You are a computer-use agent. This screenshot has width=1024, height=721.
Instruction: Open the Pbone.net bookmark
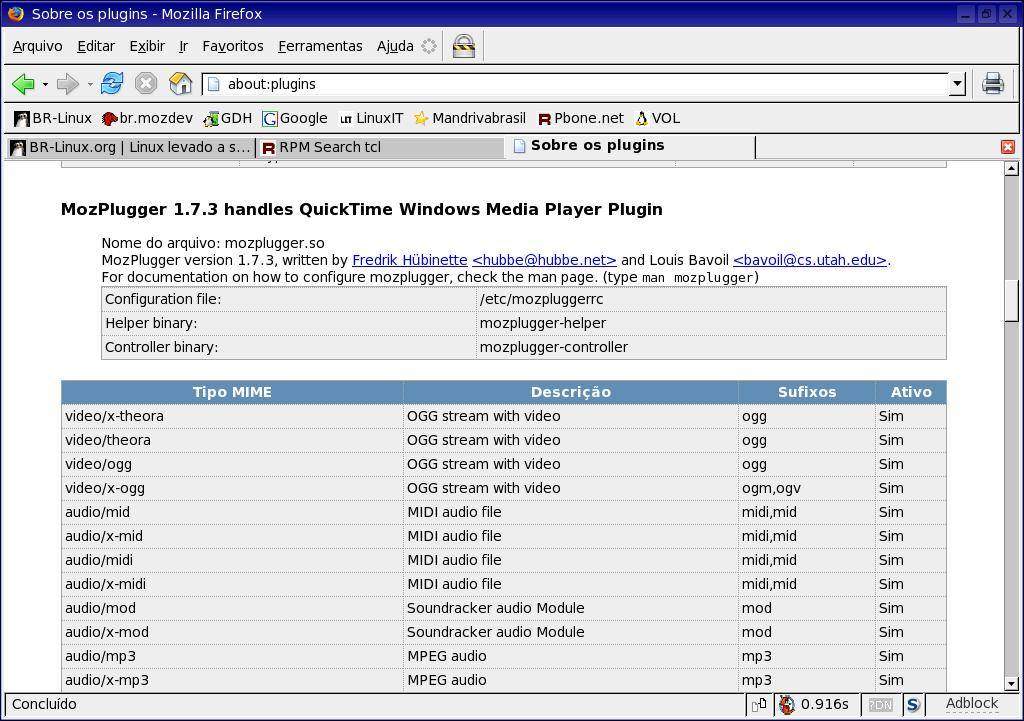[x=581, y=118]
